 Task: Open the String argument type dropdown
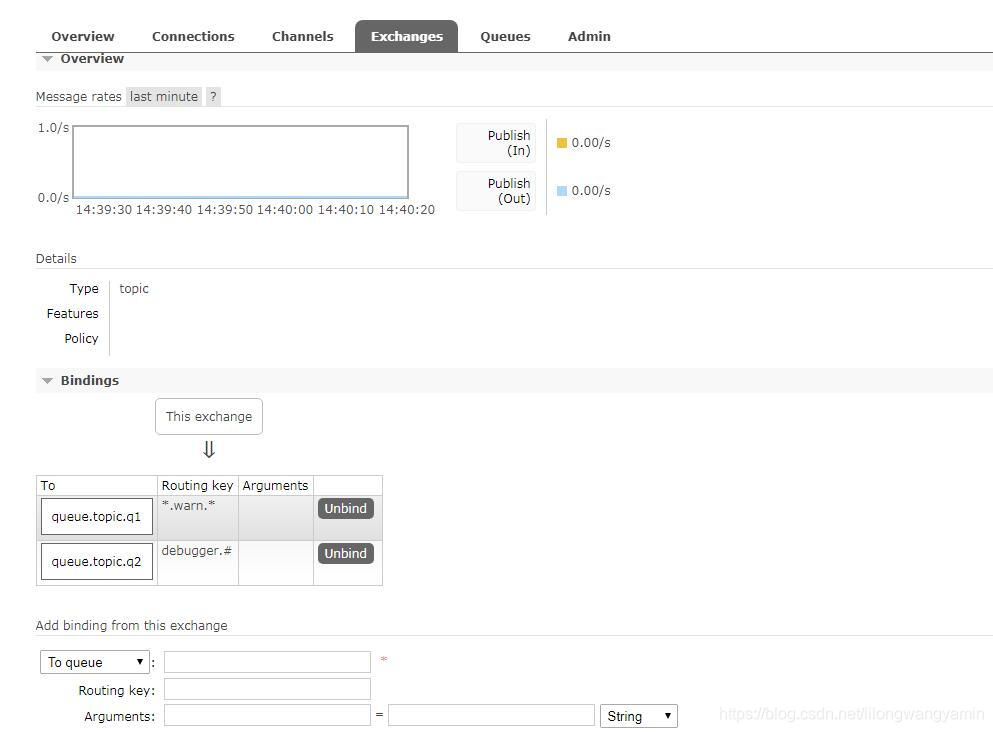pos(637,715)
